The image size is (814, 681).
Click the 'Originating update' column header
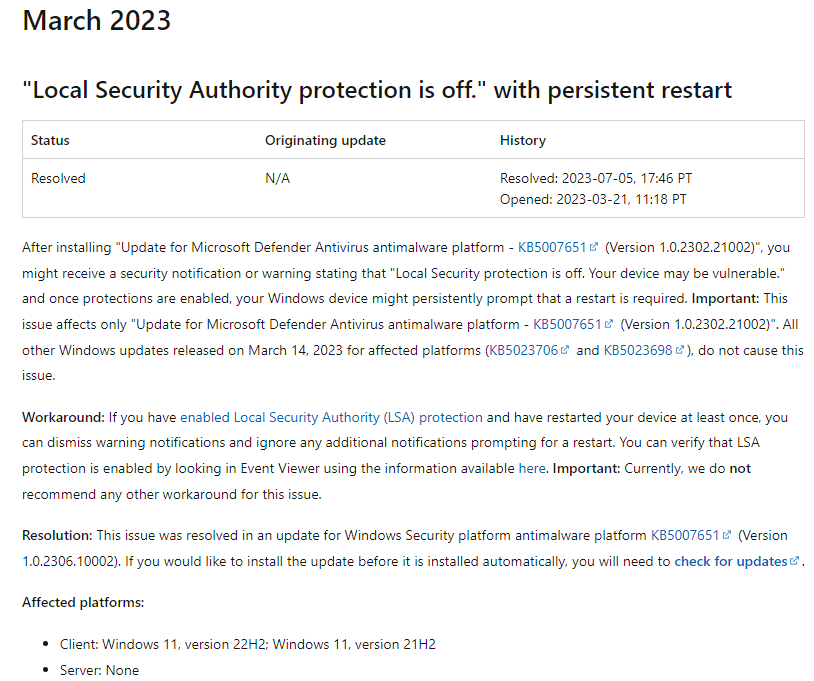[325, 140]
